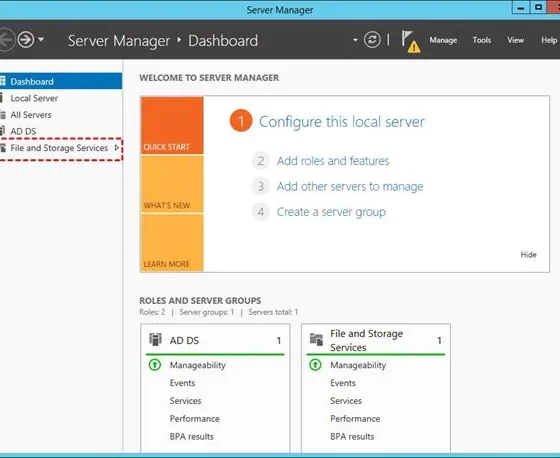Open Performance under File and Storage tile
Image resolution: width=560 pixels, height=458 pixels.
click(355, 419)
